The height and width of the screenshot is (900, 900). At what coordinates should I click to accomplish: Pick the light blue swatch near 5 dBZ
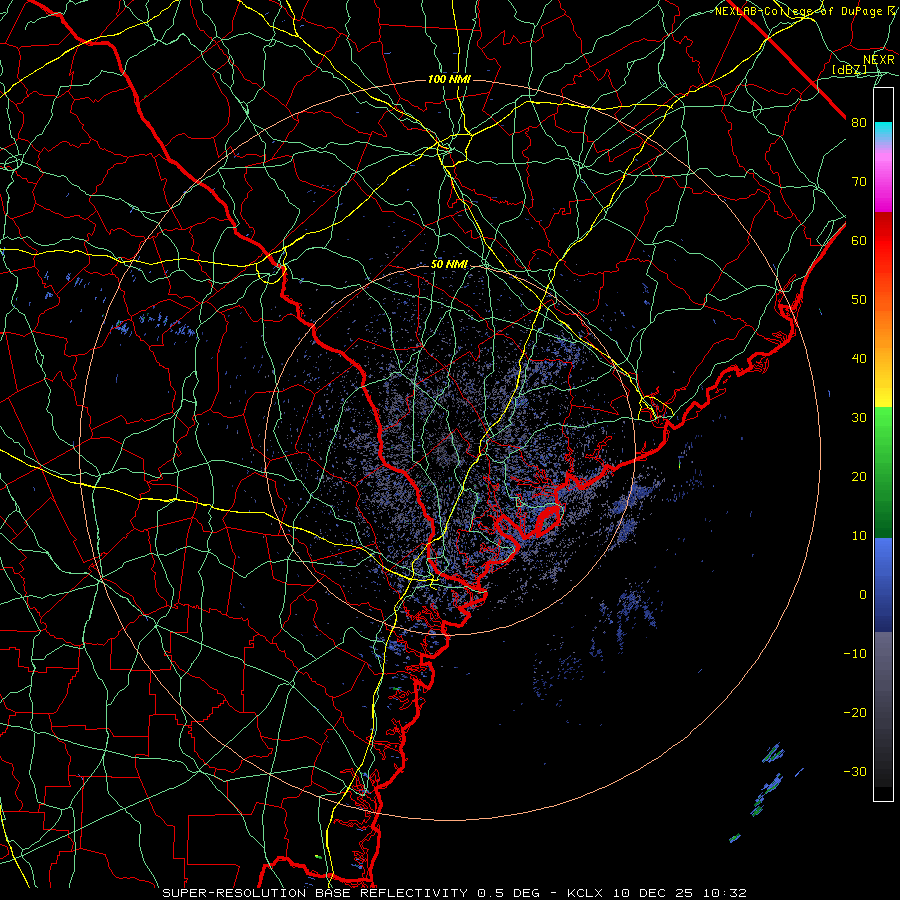tap(883, 565)
